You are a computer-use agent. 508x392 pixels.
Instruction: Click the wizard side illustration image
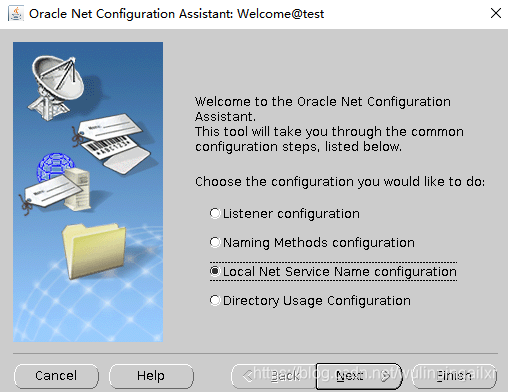click(x=88, y=192)
